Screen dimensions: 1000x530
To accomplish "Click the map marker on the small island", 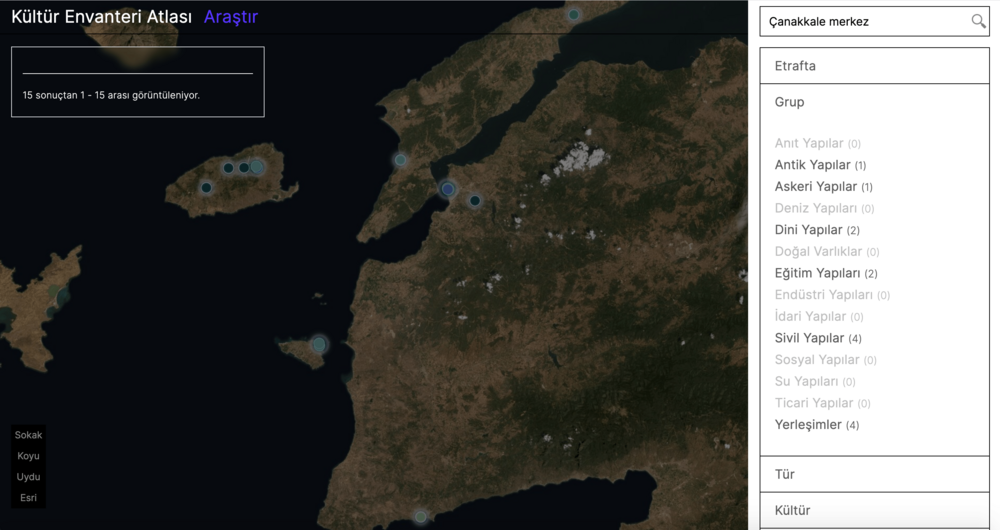I will (319, 344).
